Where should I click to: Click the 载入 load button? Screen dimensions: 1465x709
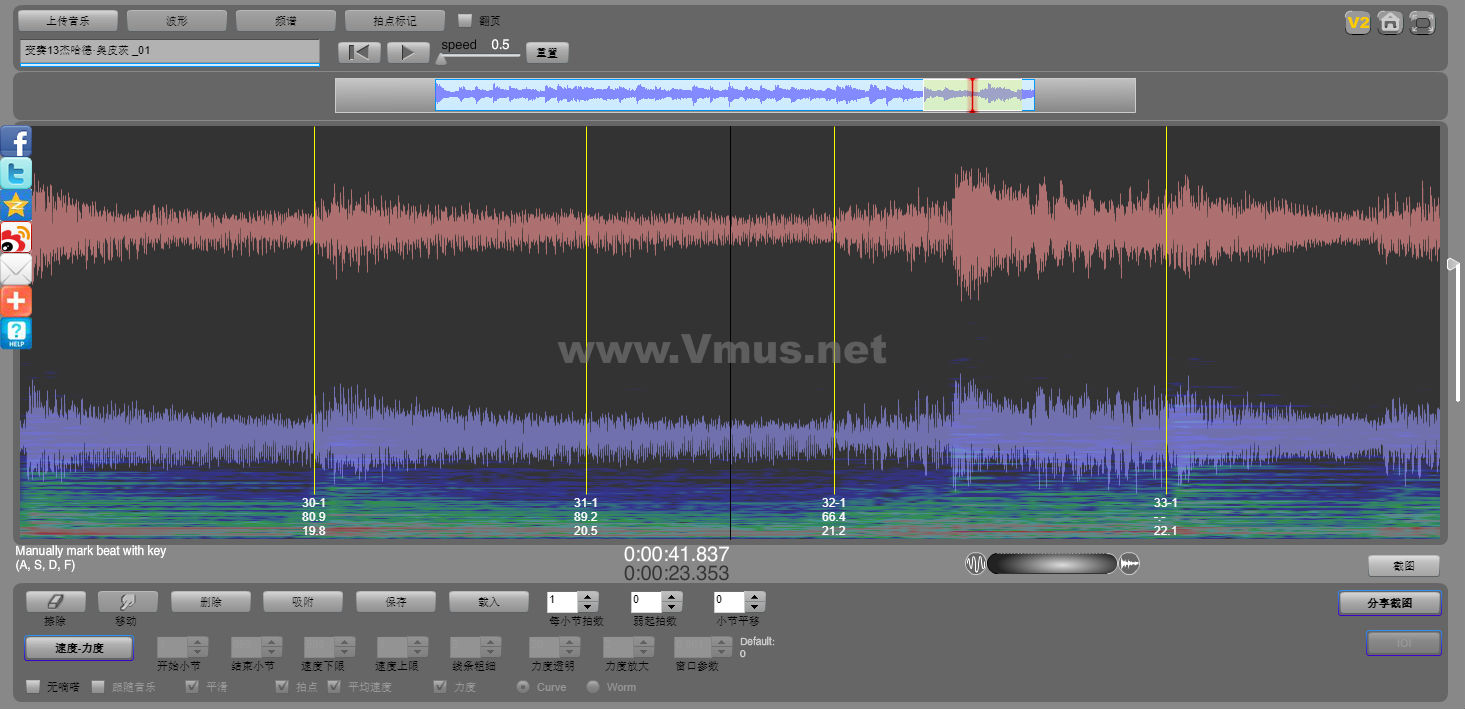tap(489, 602)
